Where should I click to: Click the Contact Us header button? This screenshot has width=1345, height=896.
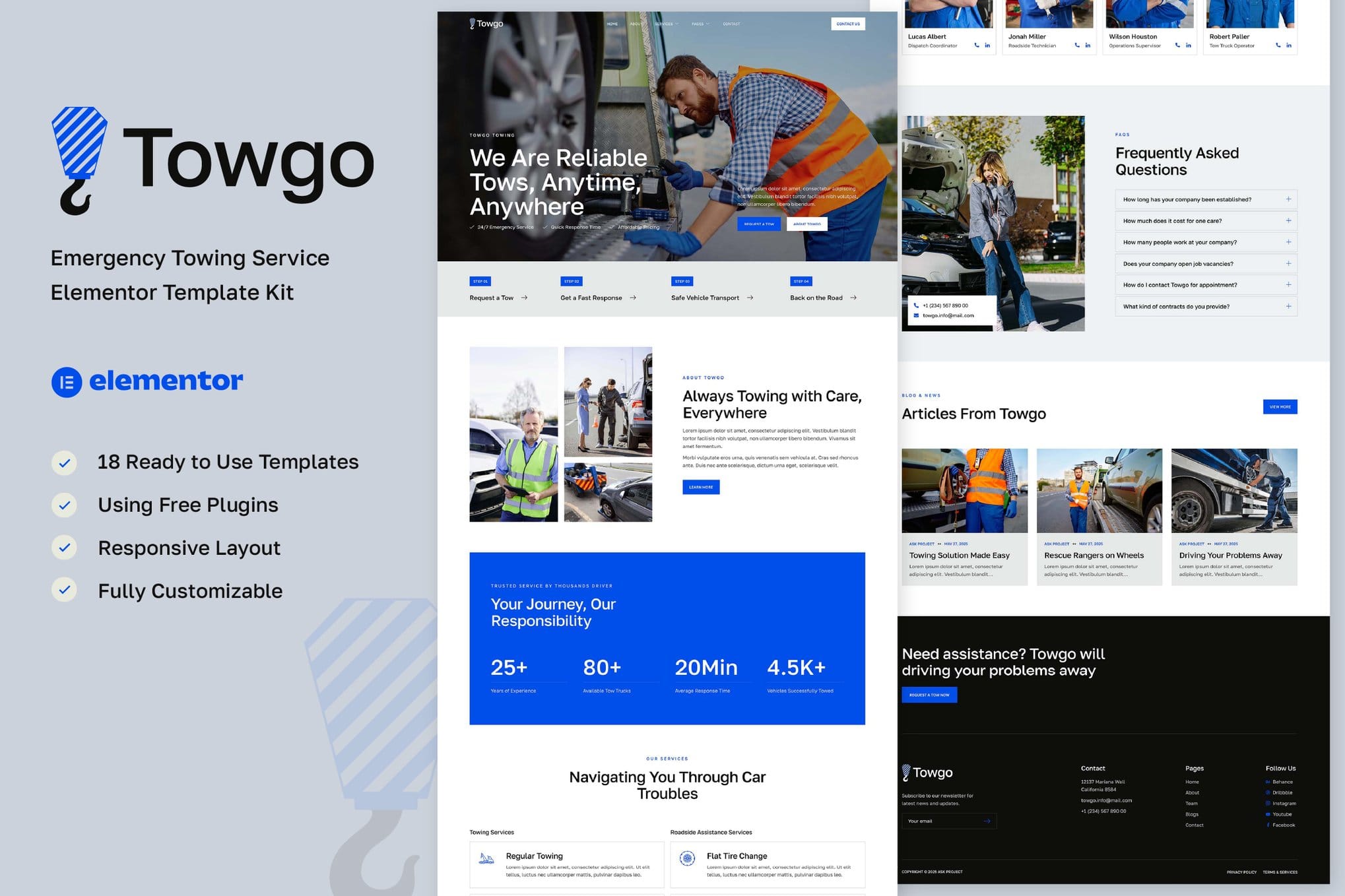pos(848,24)
